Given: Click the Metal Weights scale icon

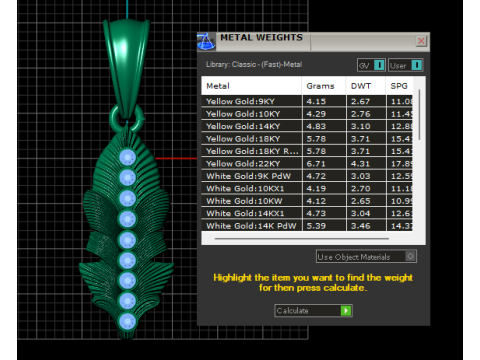Looking at the screenshot, I should click(x=206, y=42).
